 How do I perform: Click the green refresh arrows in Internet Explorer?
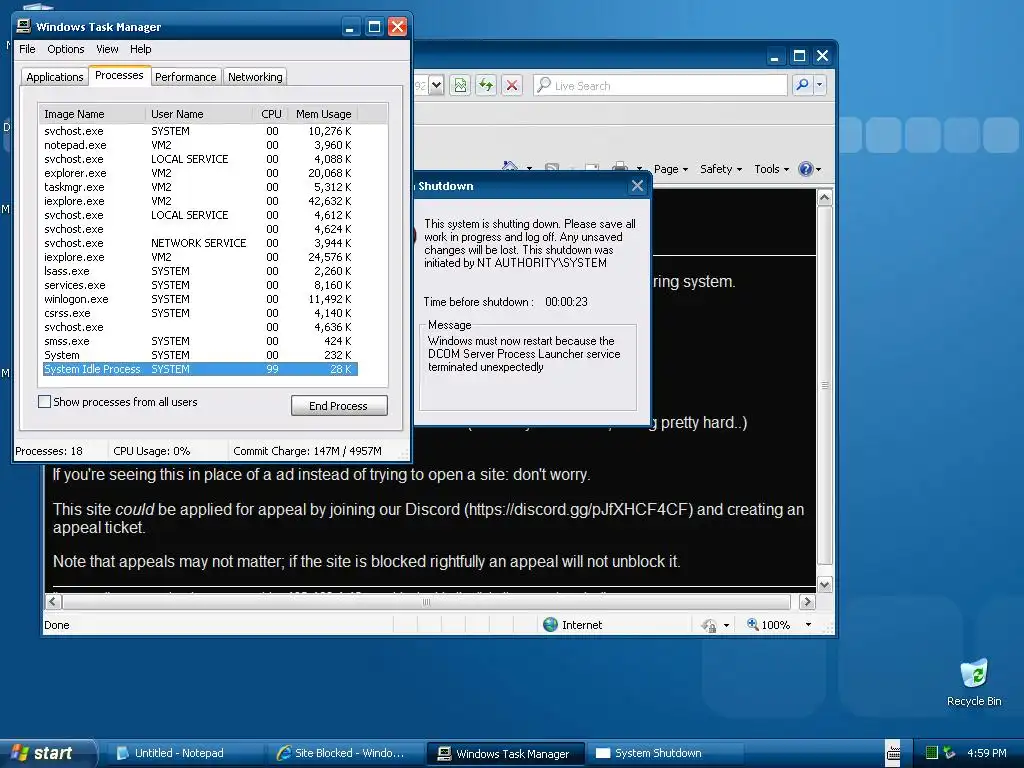point(486,86)
